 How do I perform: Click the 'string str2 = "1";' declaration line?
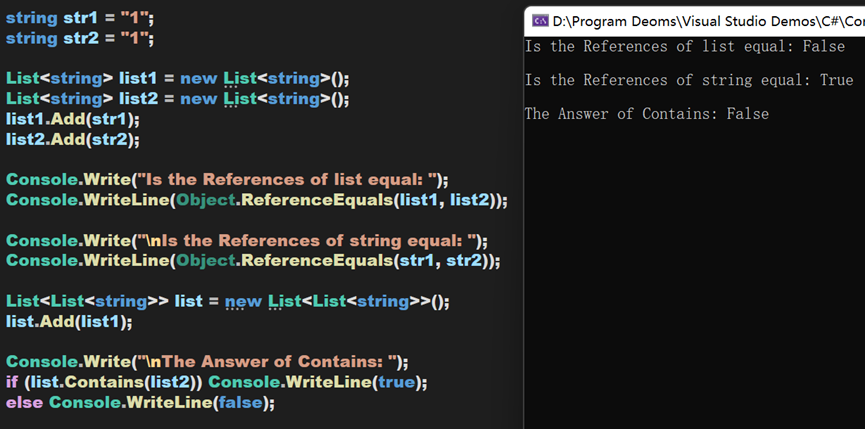point(80,39)
